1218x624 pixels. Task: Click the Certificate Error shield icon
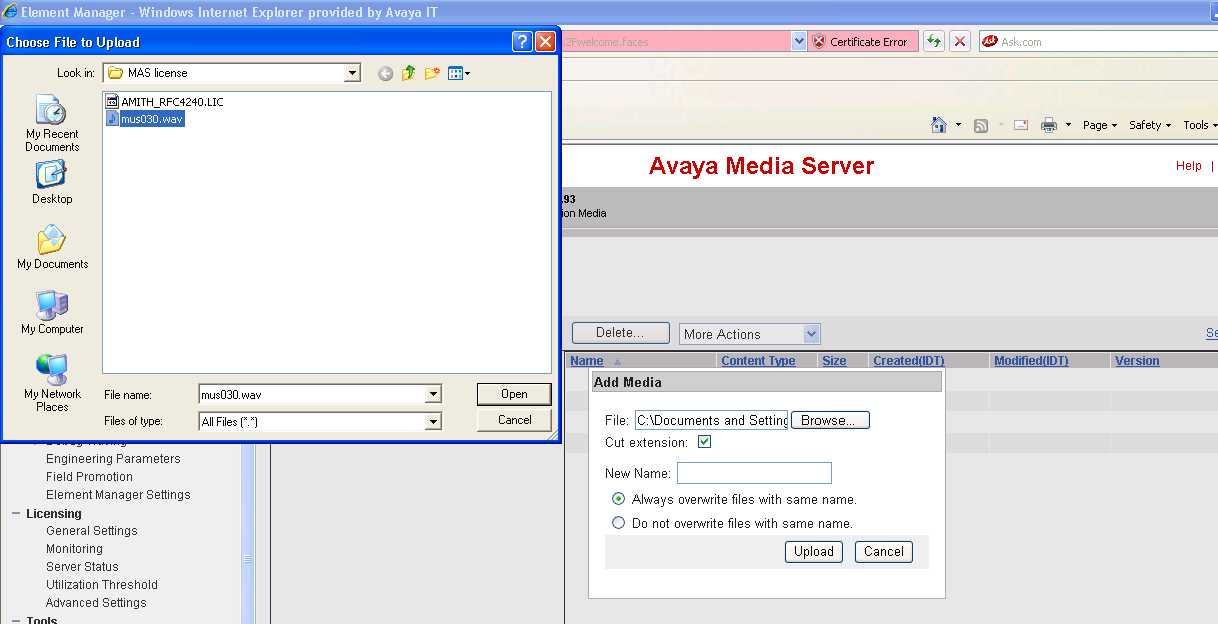click(818, 42)
